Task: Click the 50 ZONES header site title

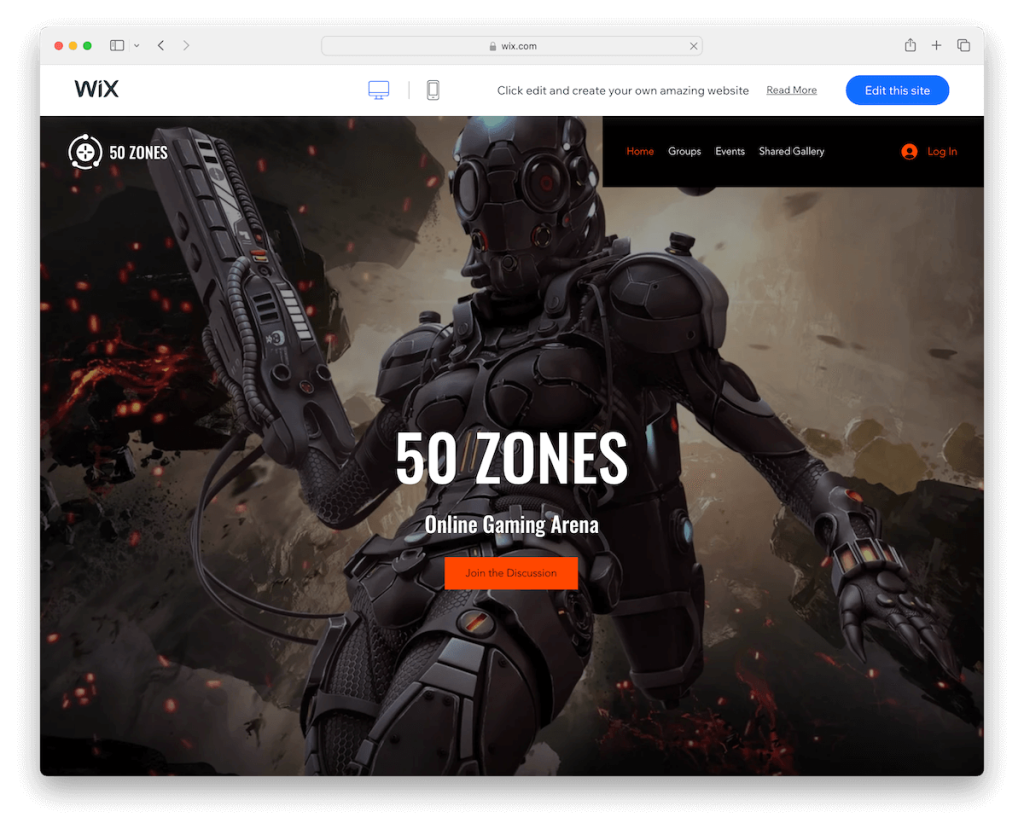Action: tap(138, 152)
